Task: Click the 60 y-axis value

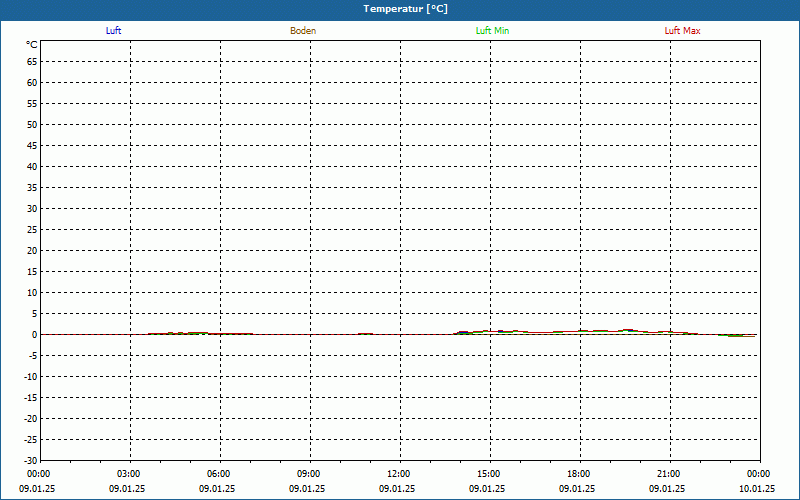Action: [x=33, y=83]
